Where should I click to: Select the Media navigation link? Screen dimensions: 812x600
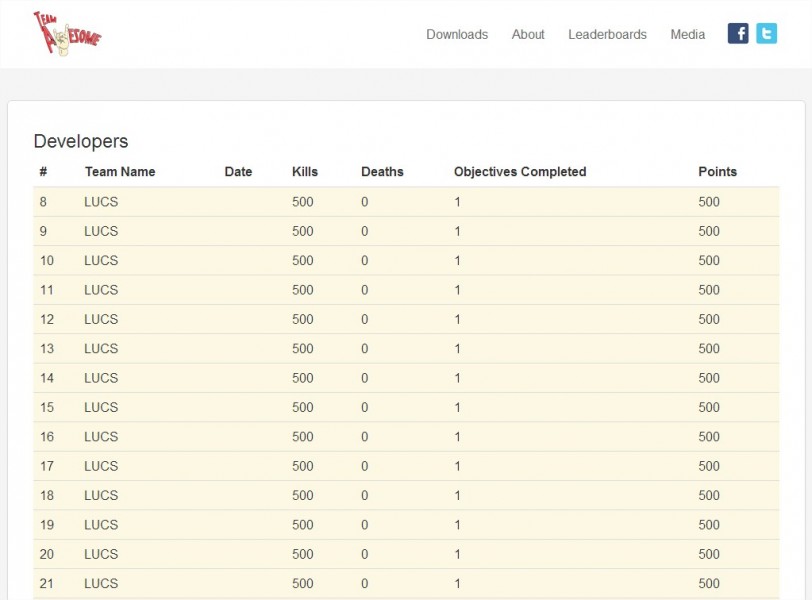[x=687, y=35]
